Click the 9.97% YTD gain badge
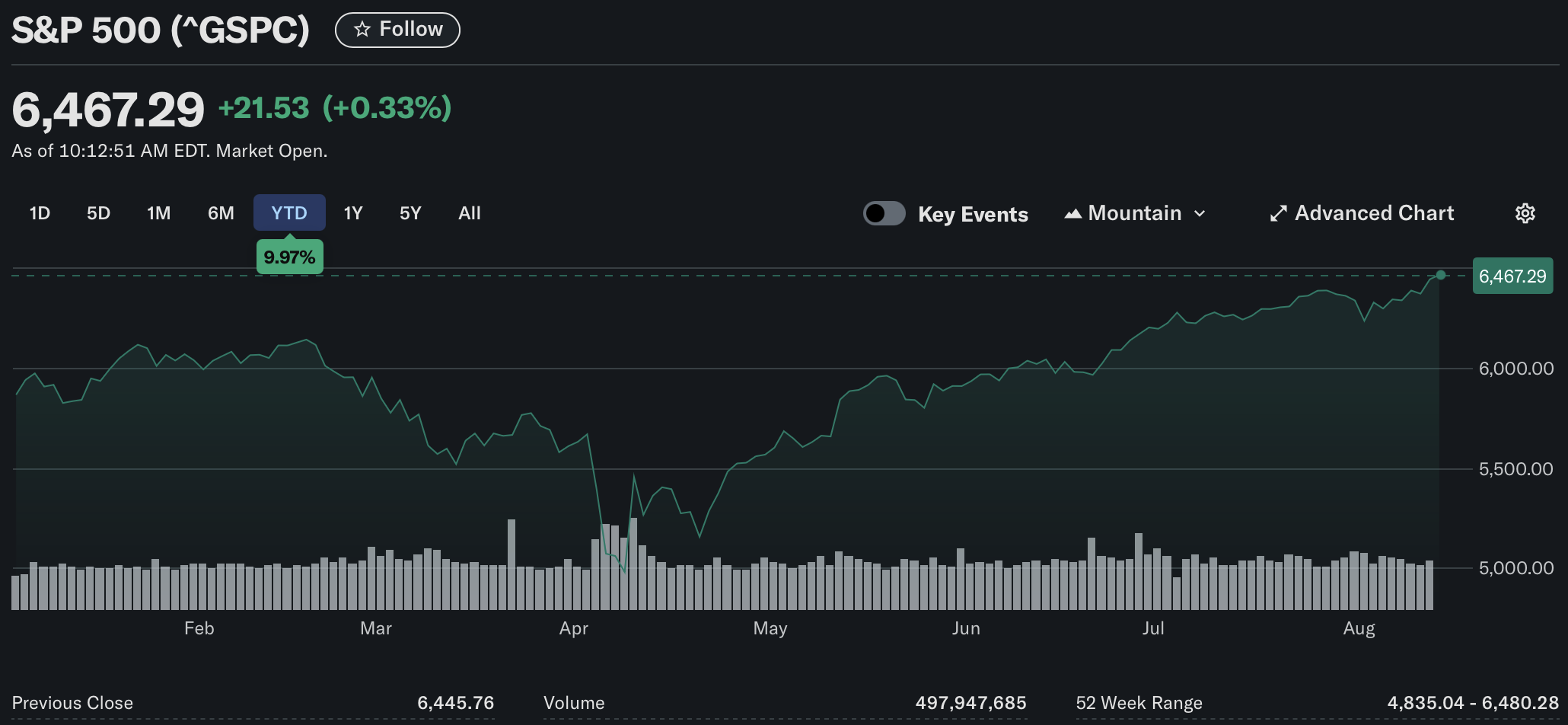1568x725 pixels. (289, 257)
